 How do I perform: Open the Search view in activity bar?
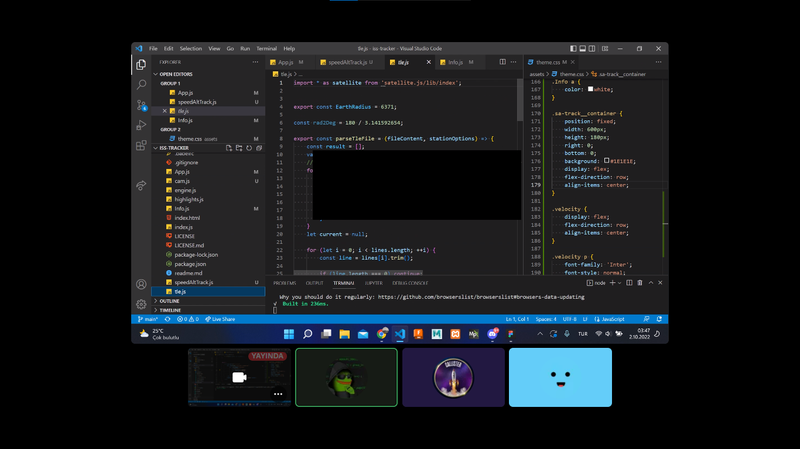tap(141, 84)
